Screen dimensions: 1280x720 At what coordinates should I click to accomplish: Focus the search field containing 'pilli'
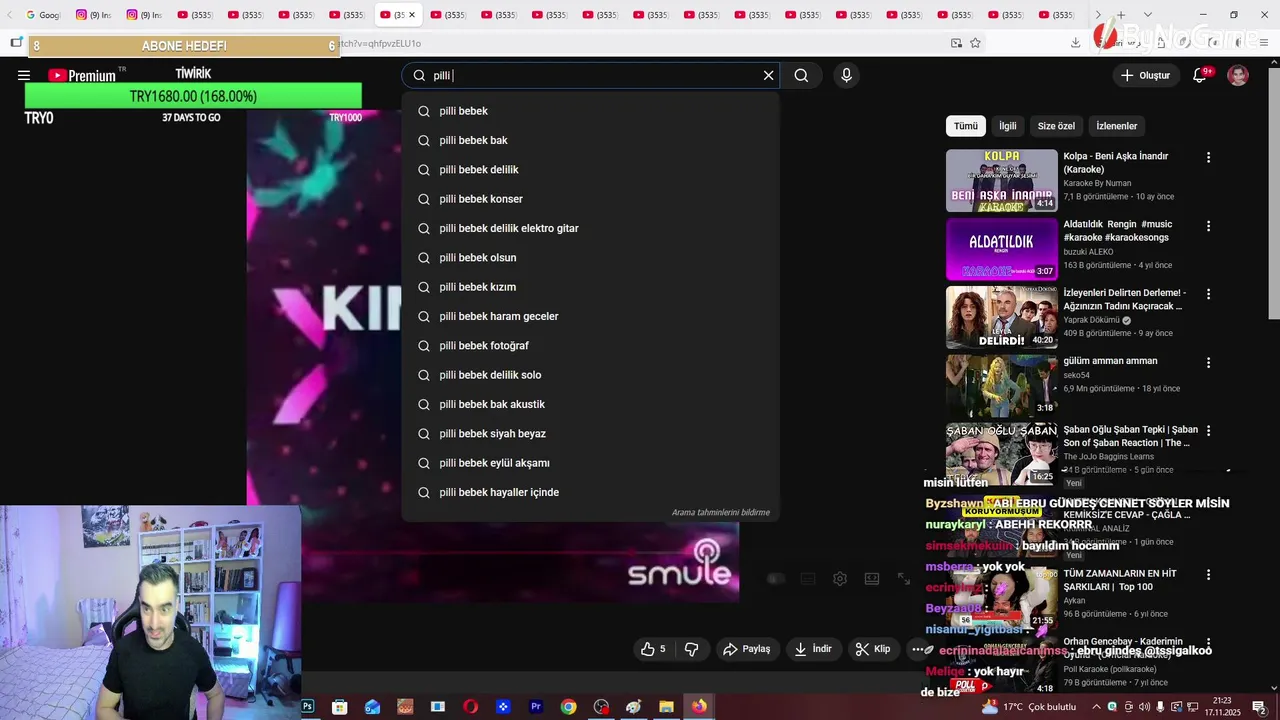pos(592,75)
